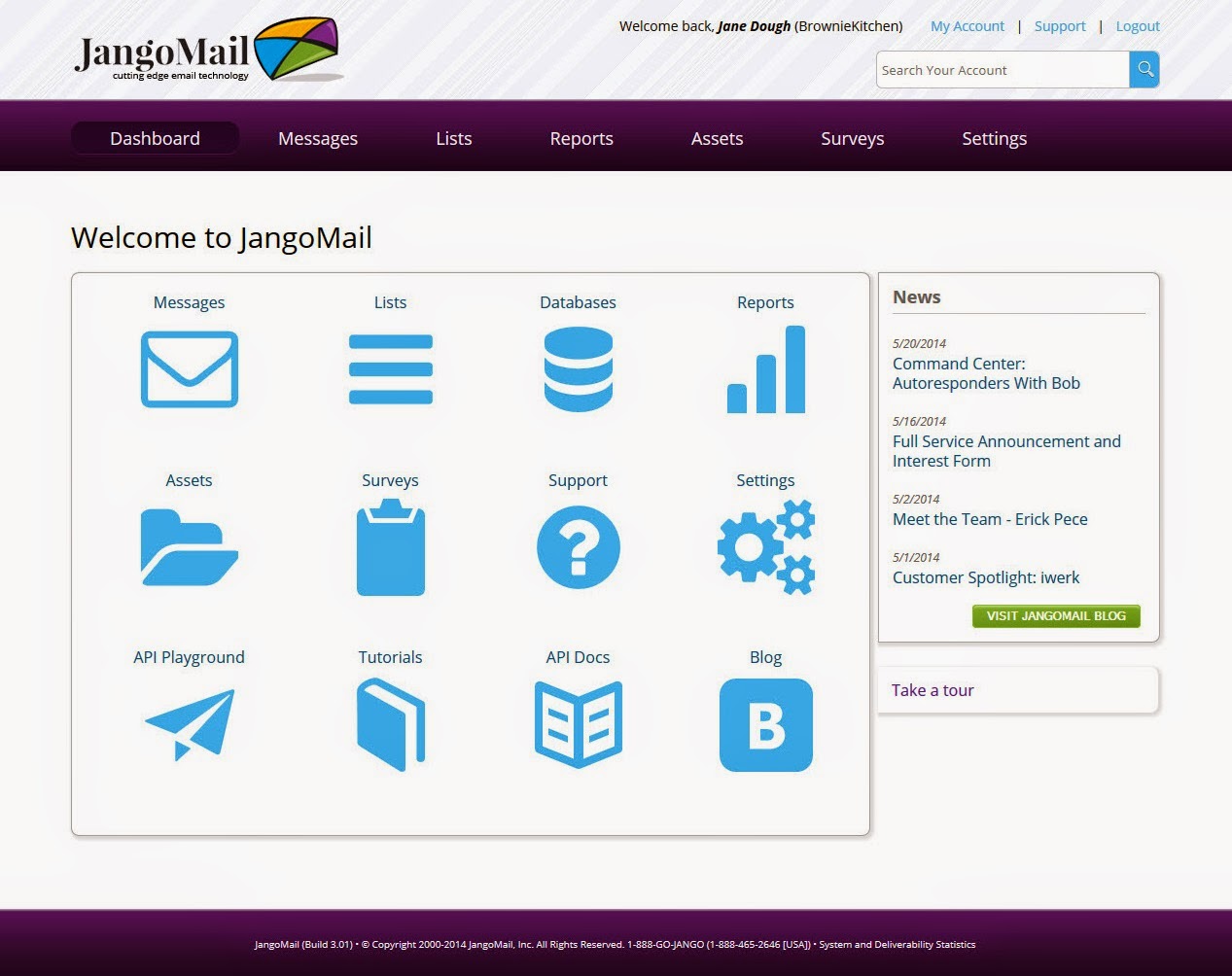Open System and Deliverability Statistics footer link

[897, 944]
